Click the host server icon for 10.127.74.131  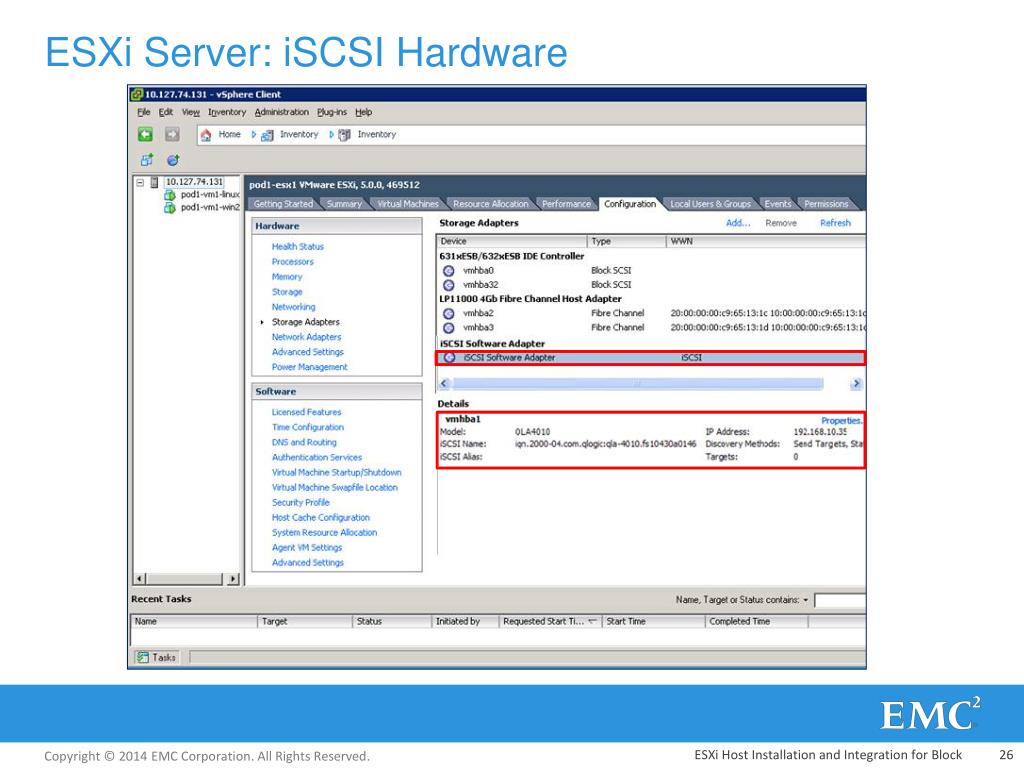(154, 182)
